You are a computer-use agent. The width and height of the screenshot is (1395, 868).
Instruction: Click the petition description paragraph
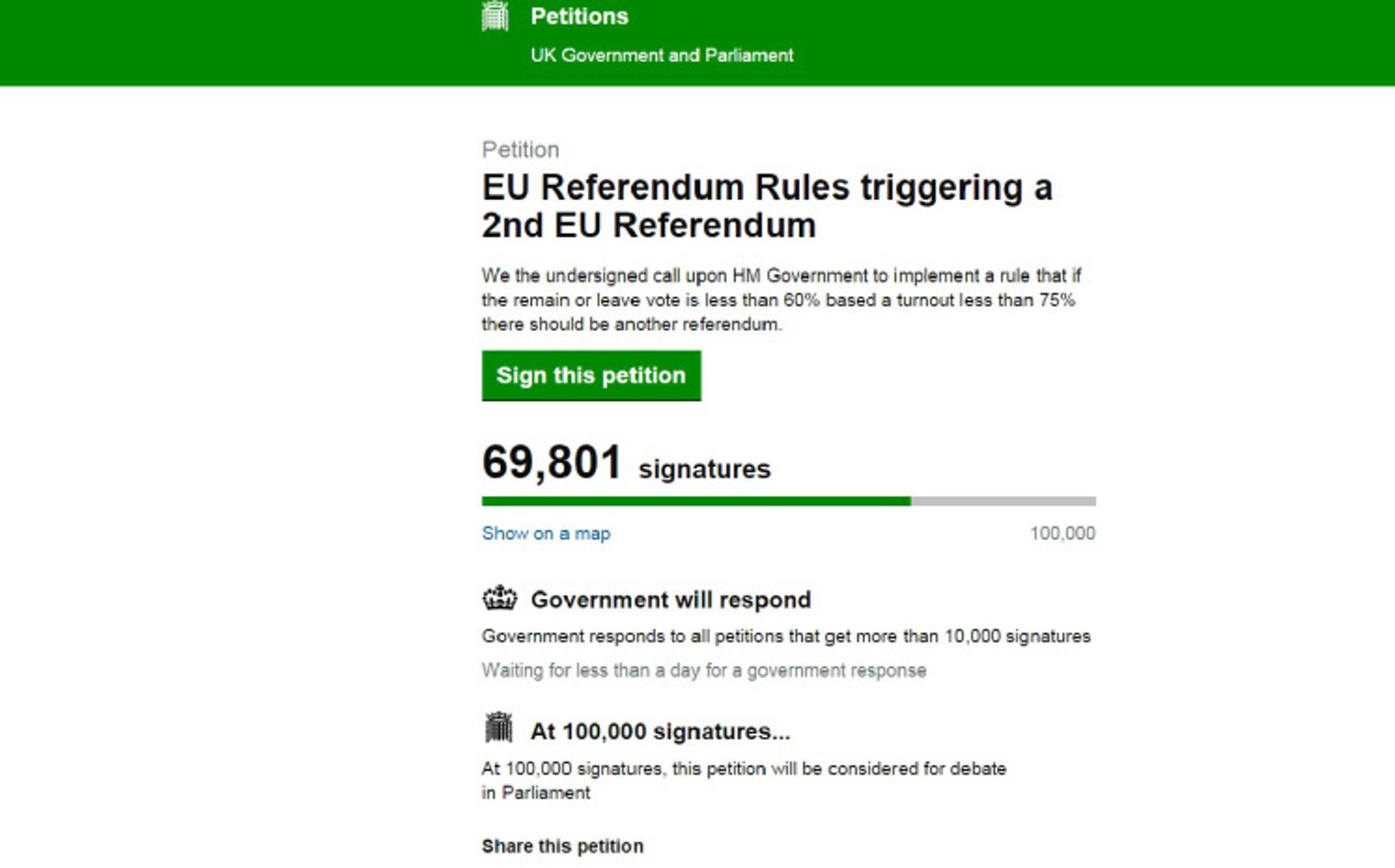pyautogui.click(x=781, y=300)
